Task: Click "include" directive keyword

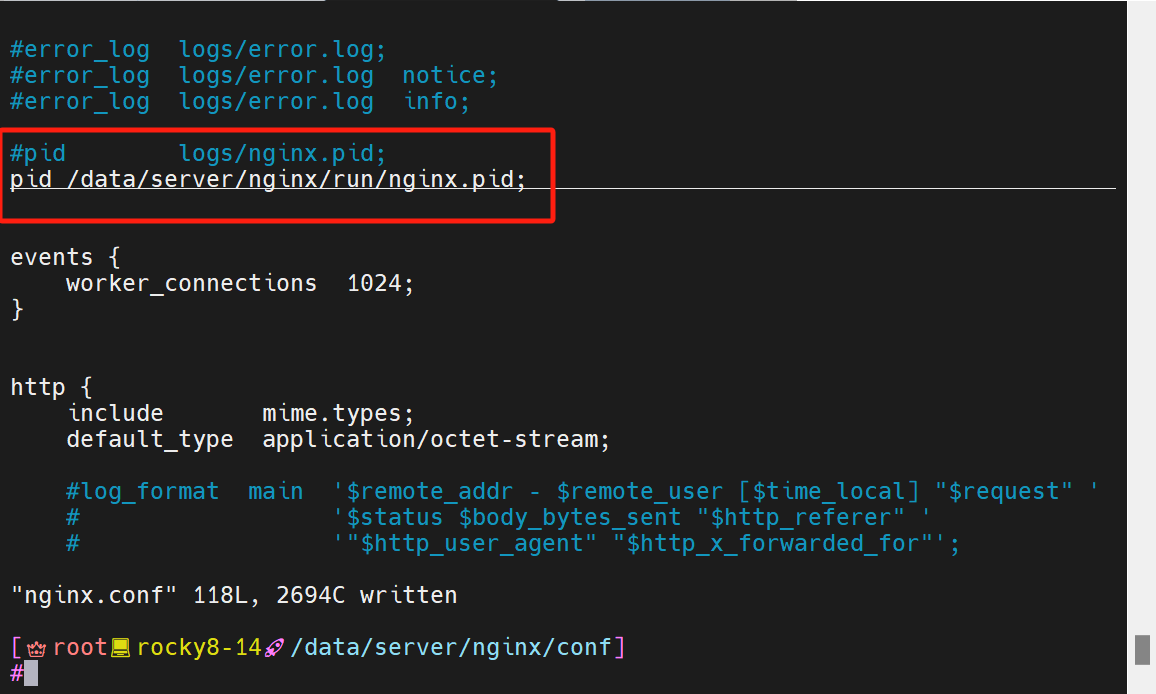Action: 115,413
